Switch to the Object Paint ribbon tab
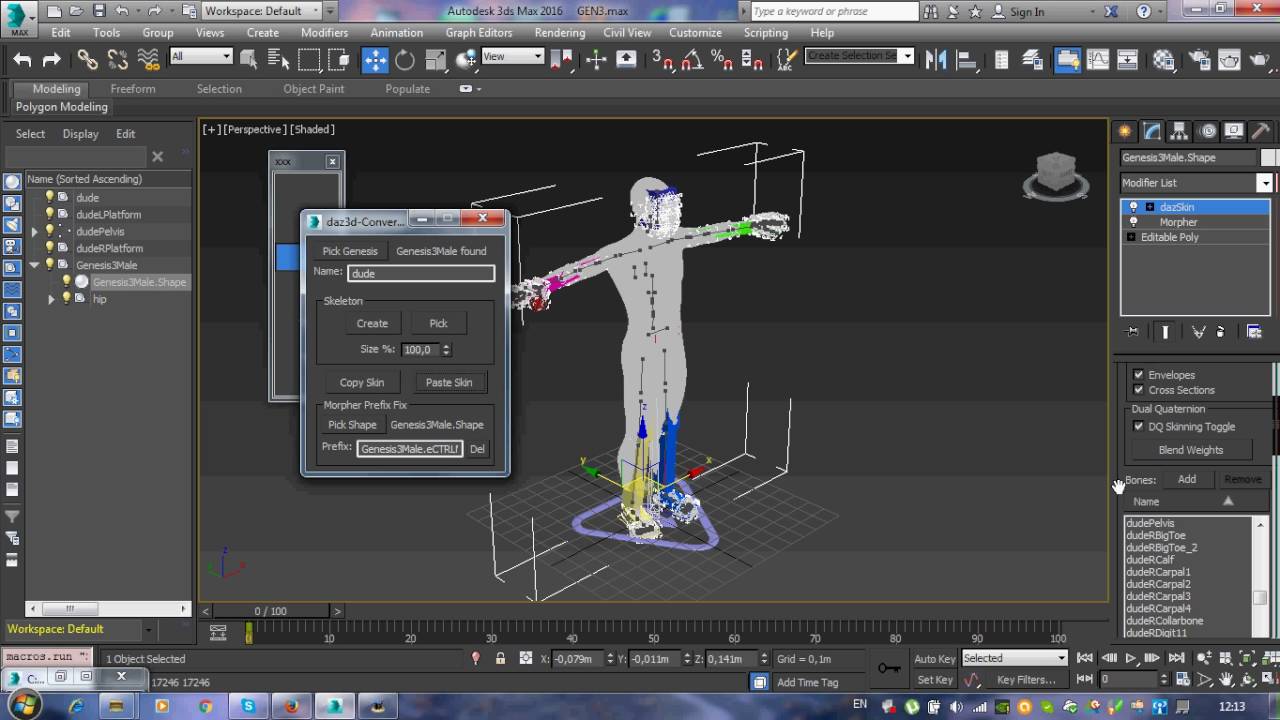The height and width of the screenshot is (720, 1280). point(313,88)
